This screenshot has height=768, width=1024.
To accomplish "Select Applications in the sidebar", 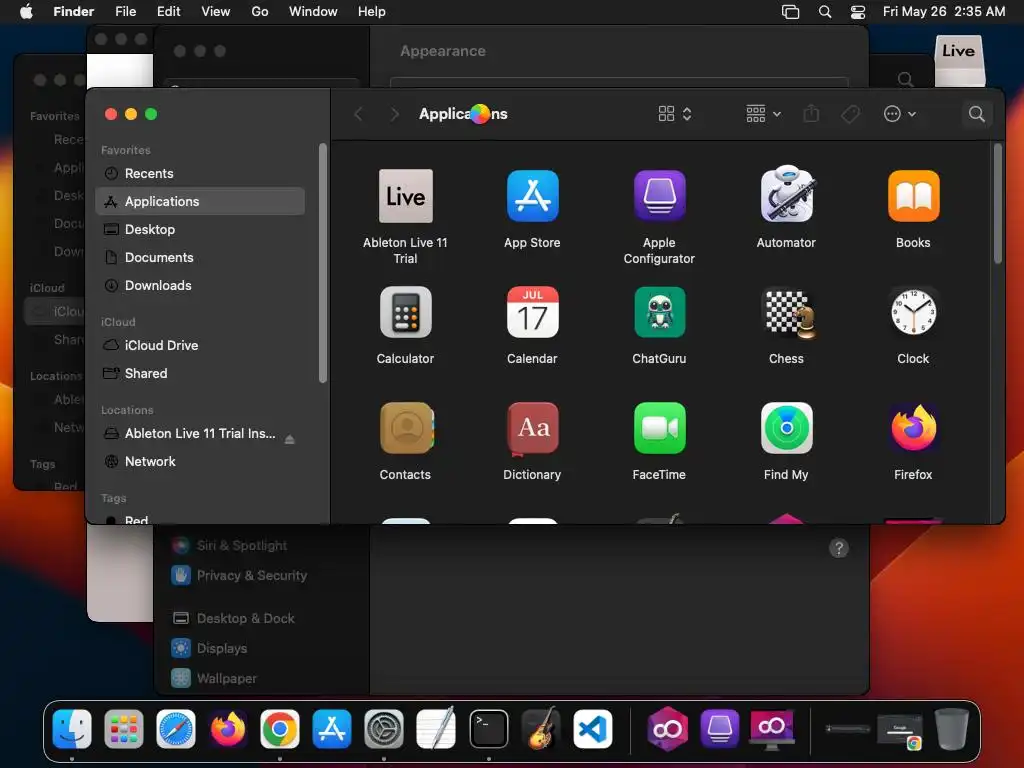I will tap(200, 201).
